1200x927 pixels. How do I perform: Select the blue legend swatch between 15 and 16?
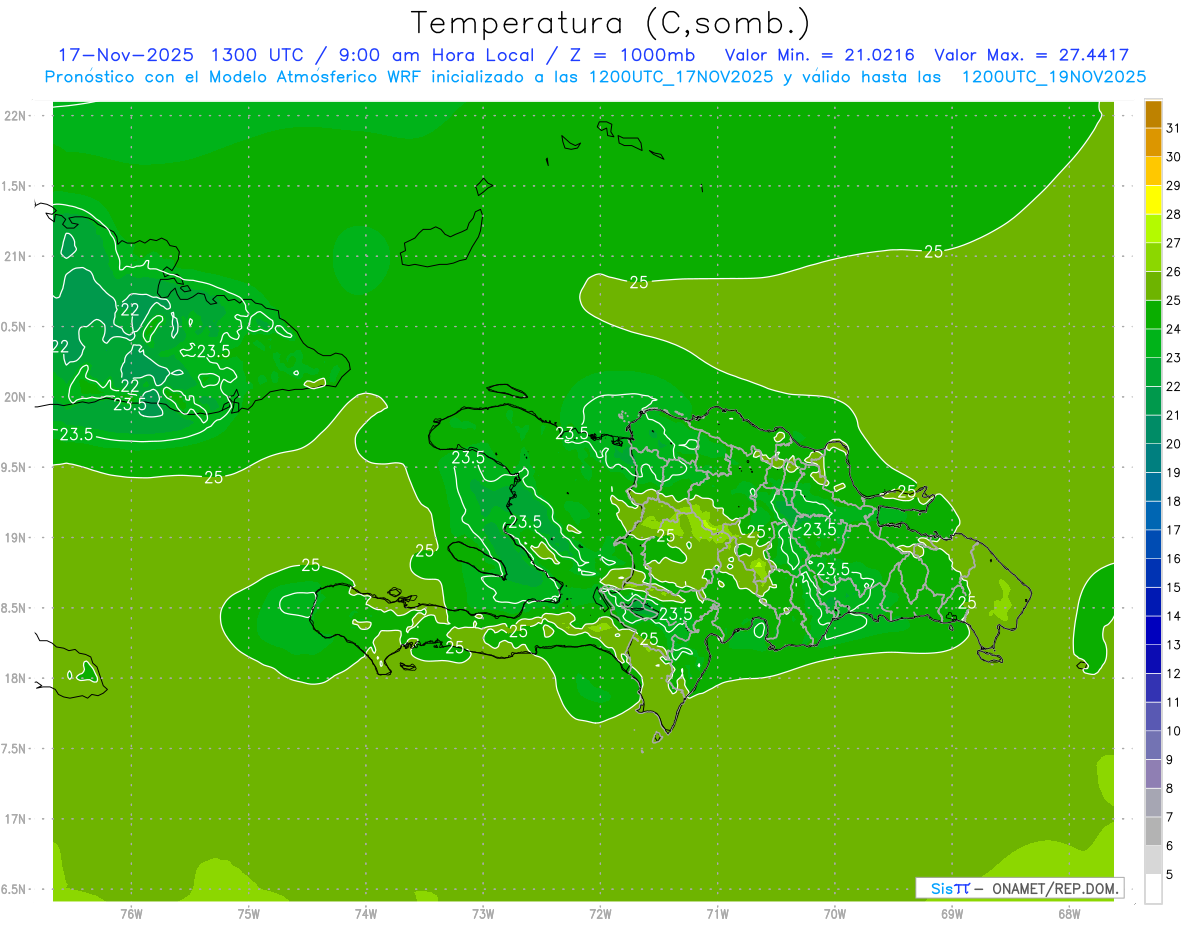pyautogui.click(x=1153, y=573)
